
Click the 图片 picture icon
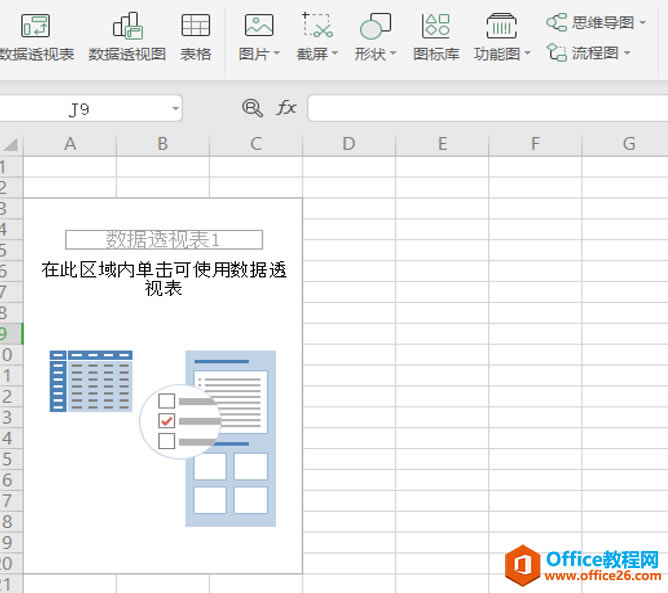point(259,25)
